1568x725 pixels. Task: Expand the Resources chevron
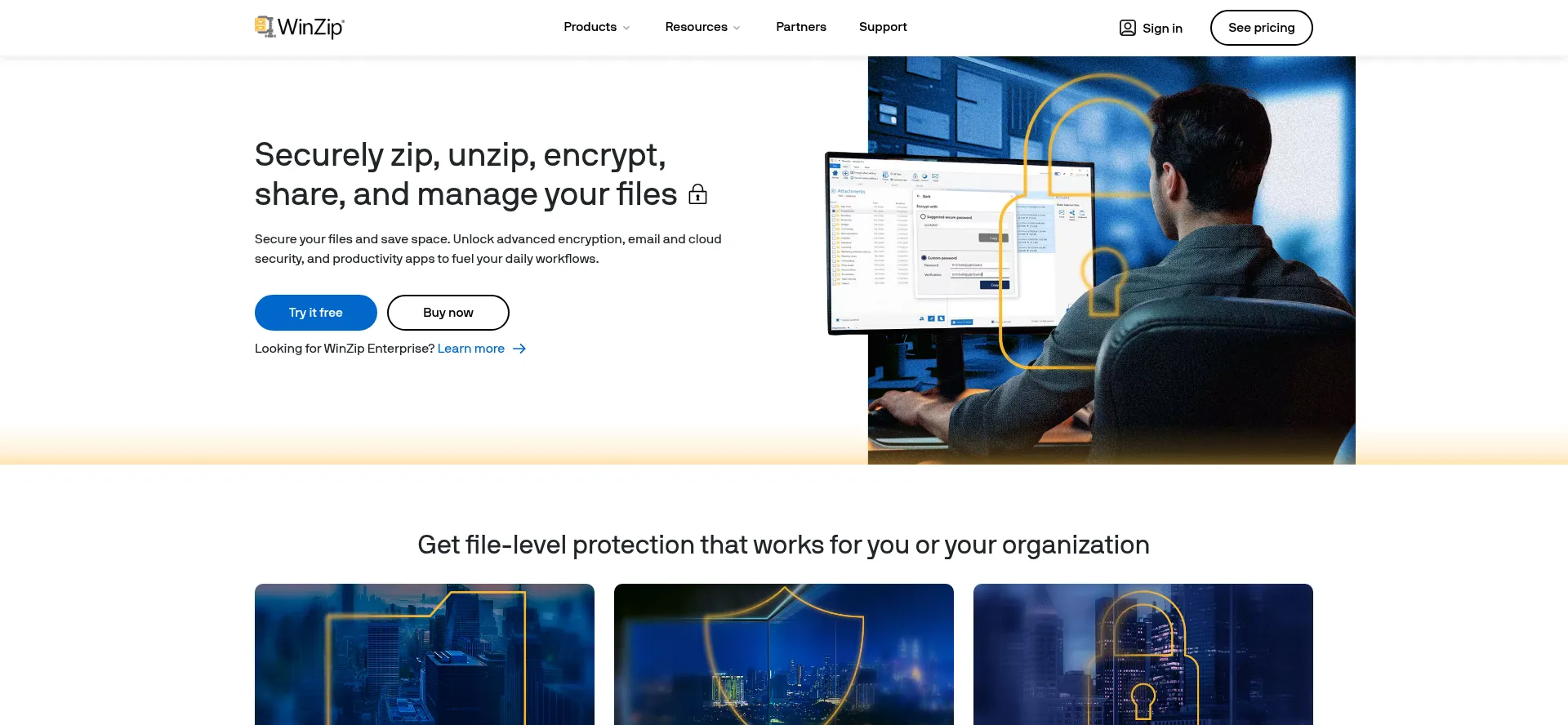[737, 28]
